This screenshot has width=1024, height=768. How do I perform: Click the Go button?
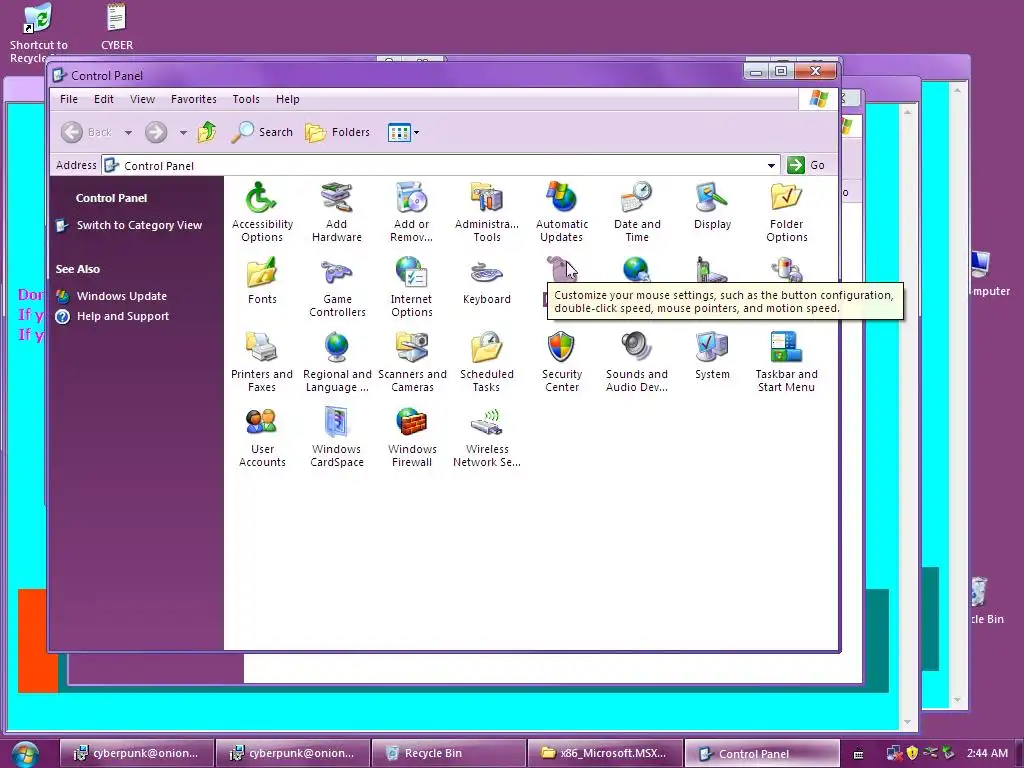click(807, 165)
